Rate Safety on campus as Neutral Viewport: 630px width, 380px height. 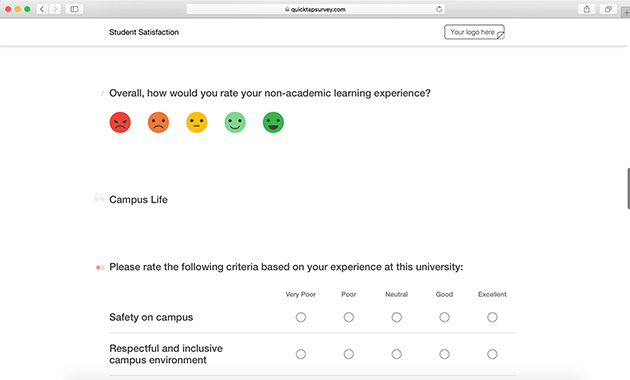397,317
